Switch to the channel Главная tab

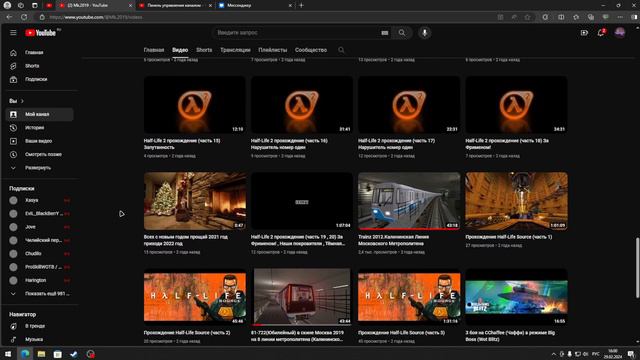coord(154,50)
